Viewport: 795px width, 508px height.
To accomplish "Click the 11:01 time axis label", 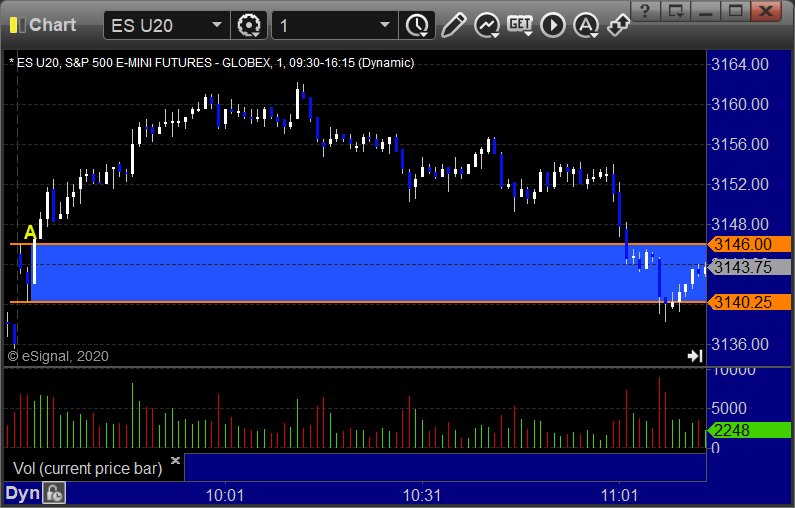I will 619,495.
